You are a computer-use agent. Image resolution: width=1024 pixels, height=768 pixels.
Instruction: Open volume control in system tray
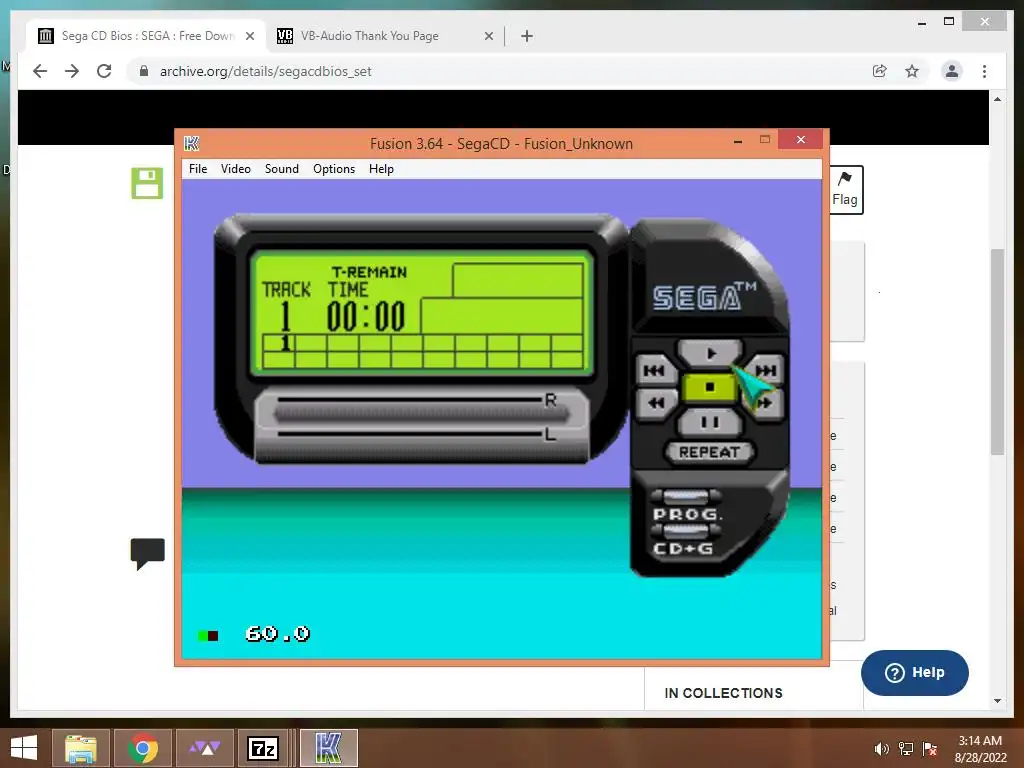pyautogui.click(x=882, y=749)
